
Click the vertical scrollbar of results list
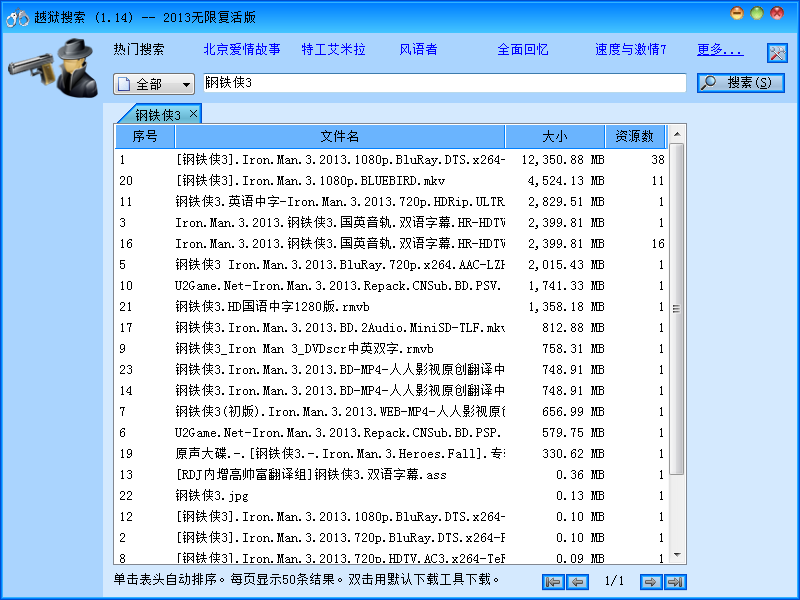tap(680, 300)
